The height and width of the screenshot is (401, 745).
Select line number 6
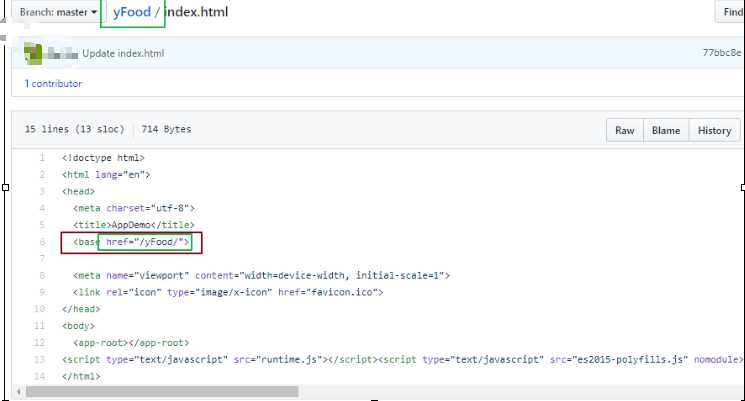click(42, 242)
